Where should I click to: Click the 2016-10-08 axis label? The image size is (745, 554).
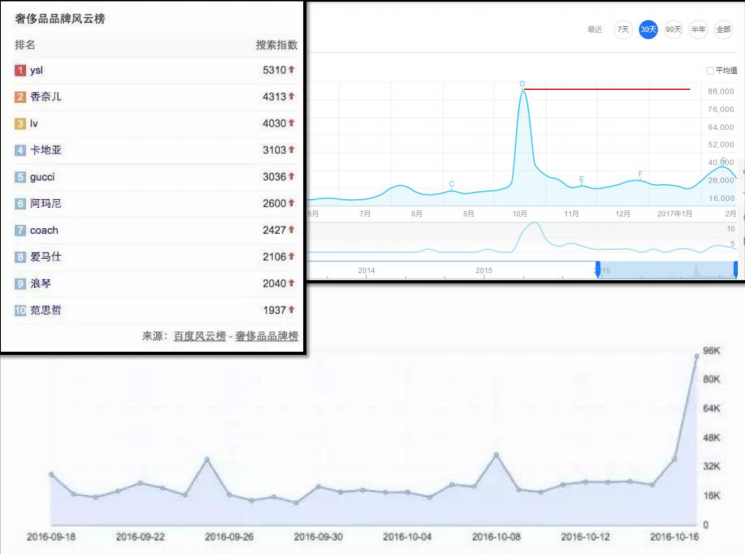pos(496,537)
